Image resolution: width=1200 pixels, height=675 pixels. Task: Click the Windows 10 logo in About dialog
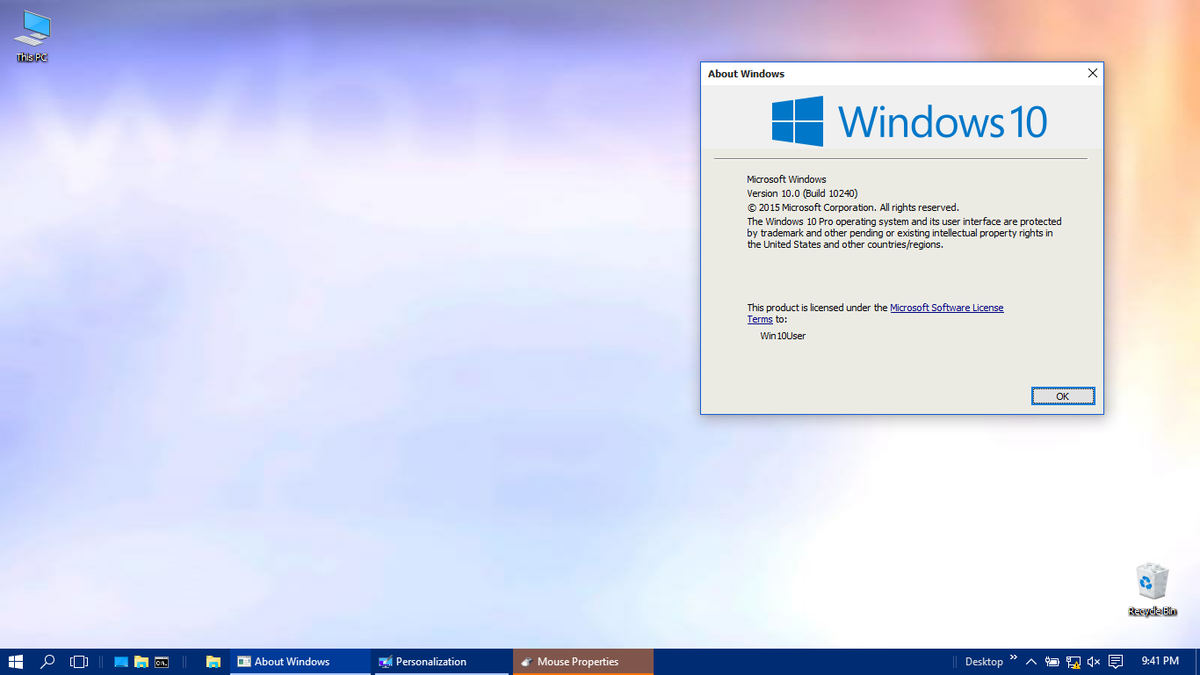point(909,121)
